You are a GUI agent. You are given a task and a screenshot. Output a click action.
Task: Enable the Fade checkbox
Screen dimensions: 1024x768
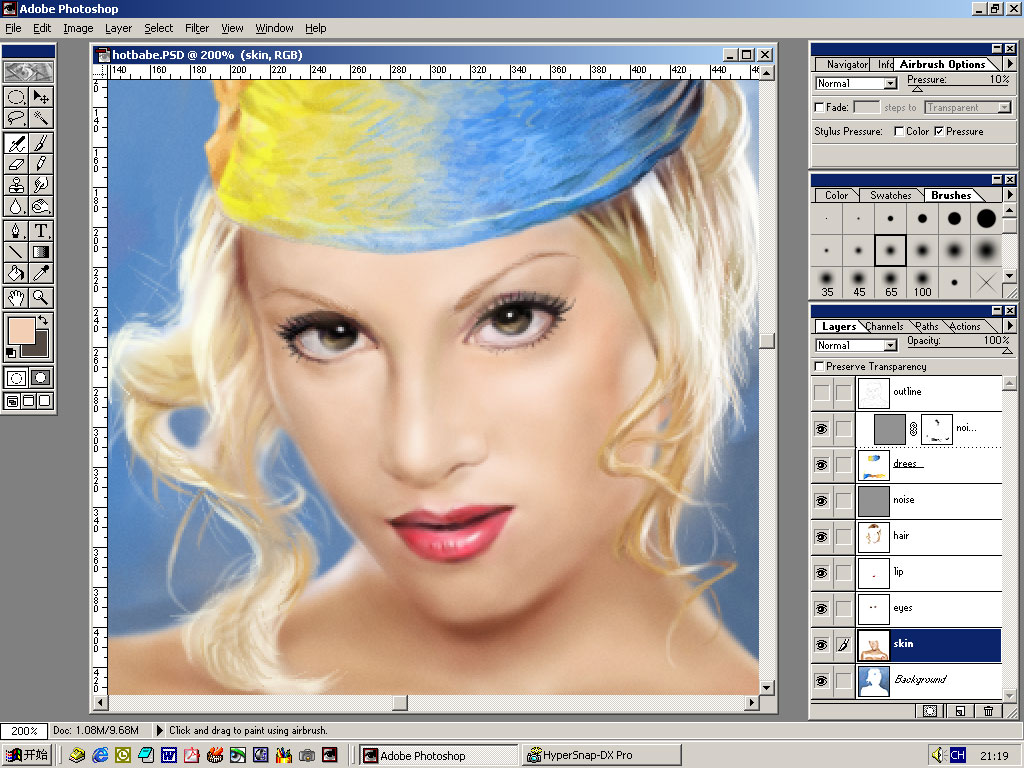[820, 107]
